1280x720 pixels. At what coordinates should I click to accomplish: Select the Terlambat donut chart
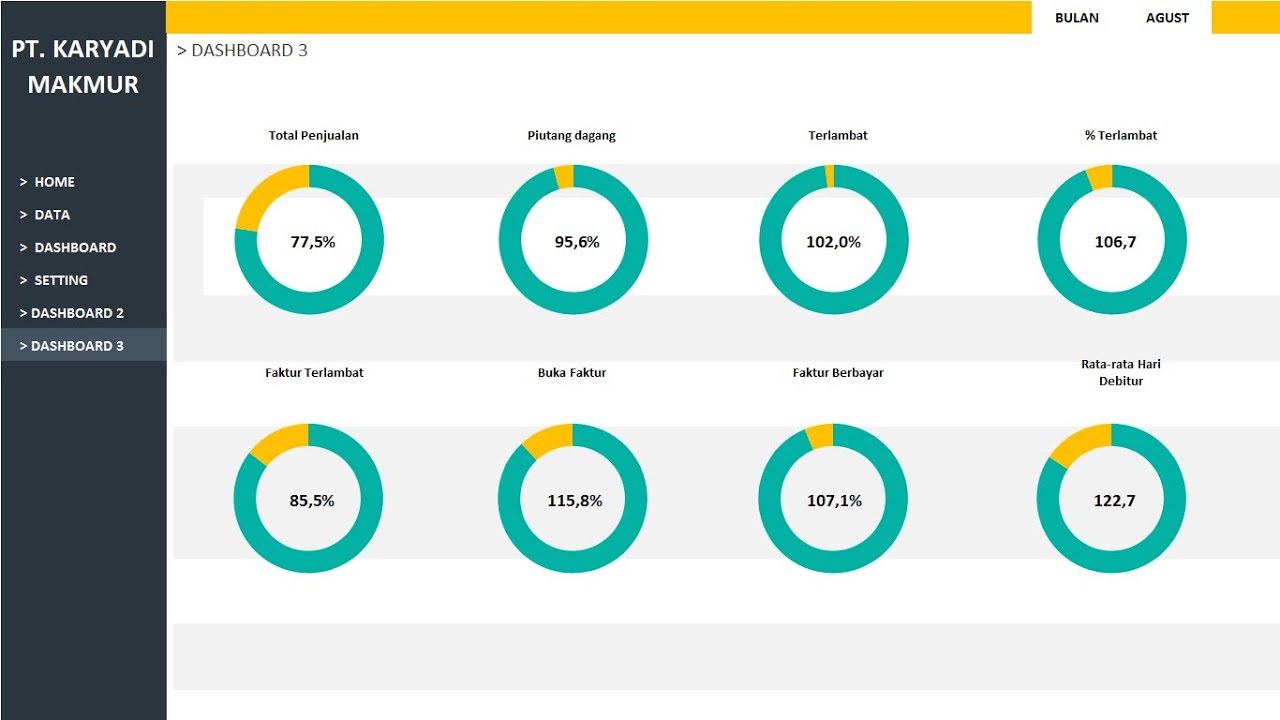pyautogui.click(x=834, y=240)
